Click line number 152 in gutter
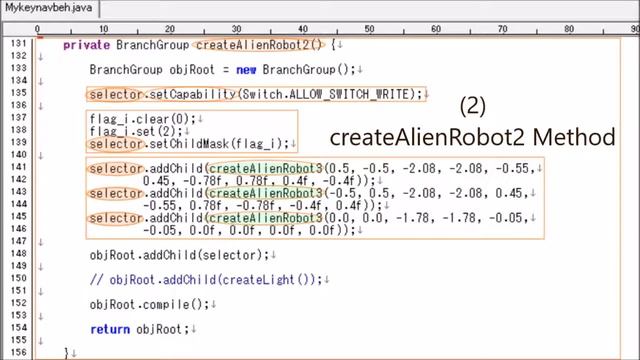Screen dimensions: 640x360 (x=18, y=303)
